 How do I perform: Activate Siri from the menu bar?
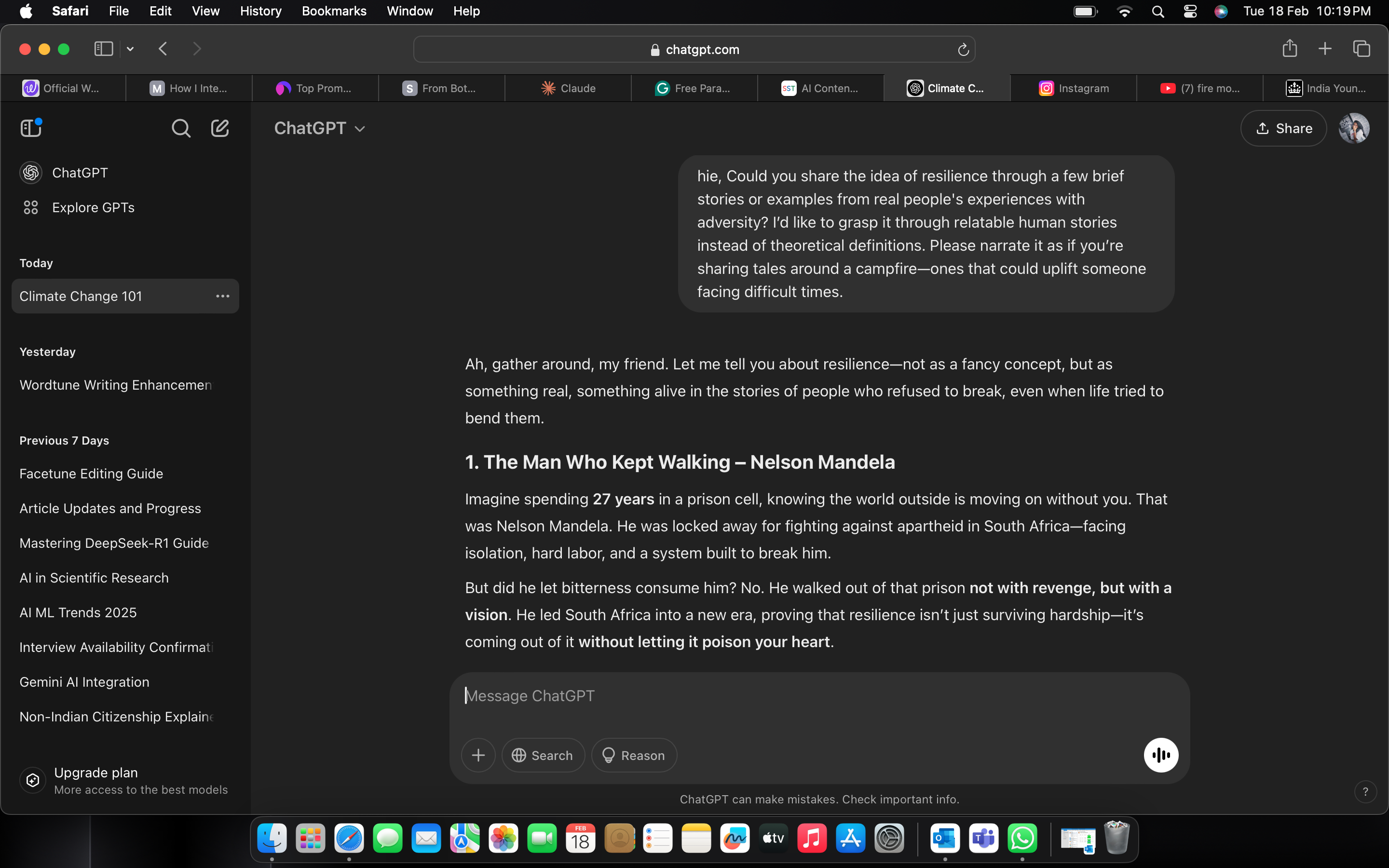pyautogui.click(x=1221, y=12)
